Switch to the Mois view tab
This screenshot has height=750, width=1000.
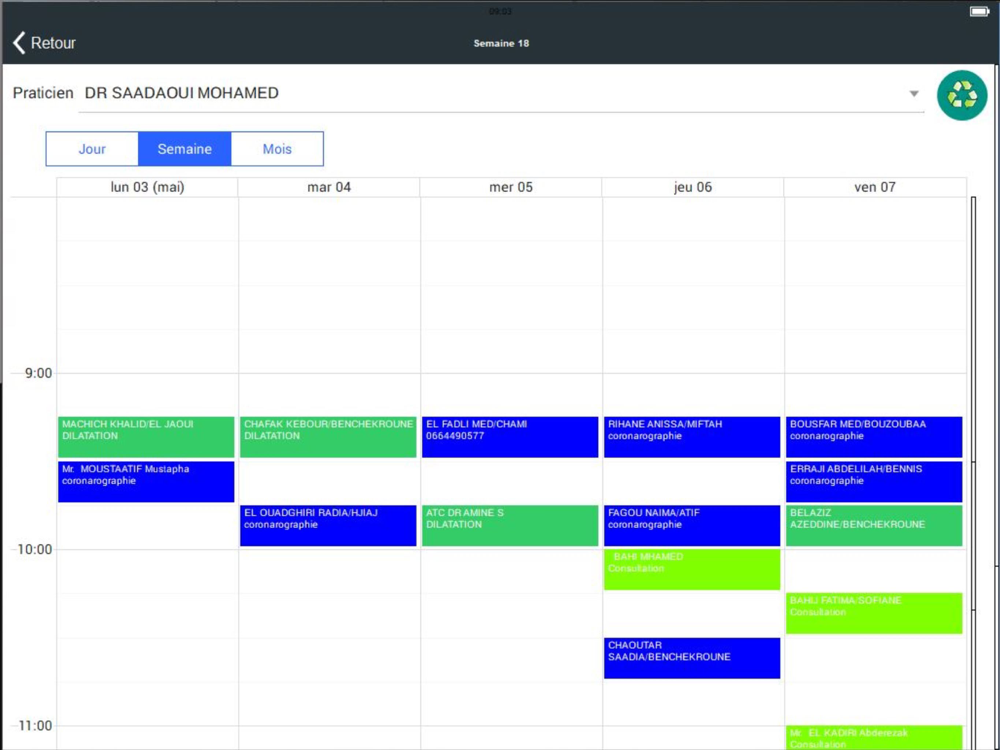[x=277, y=149]
